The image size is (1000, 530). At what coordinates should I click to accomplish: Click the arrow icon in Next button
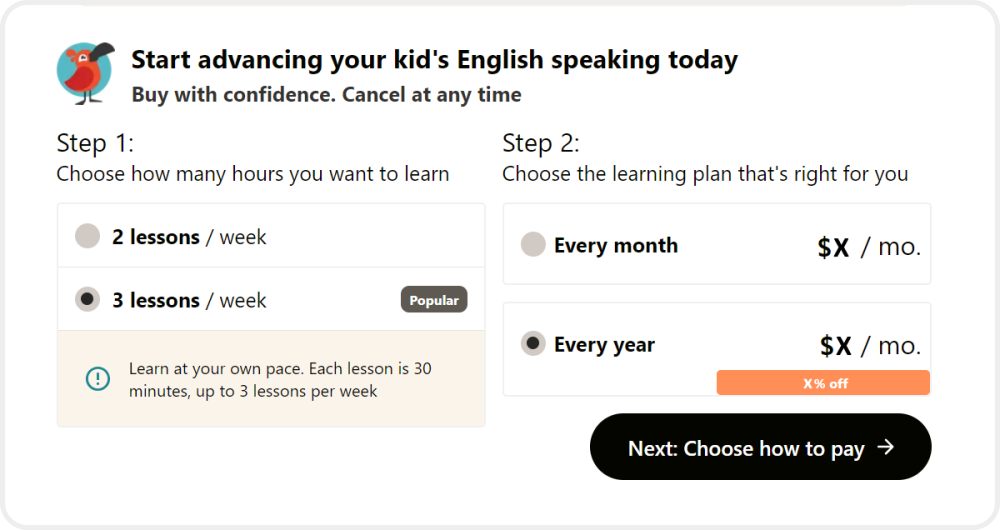(x=885, y=447)
